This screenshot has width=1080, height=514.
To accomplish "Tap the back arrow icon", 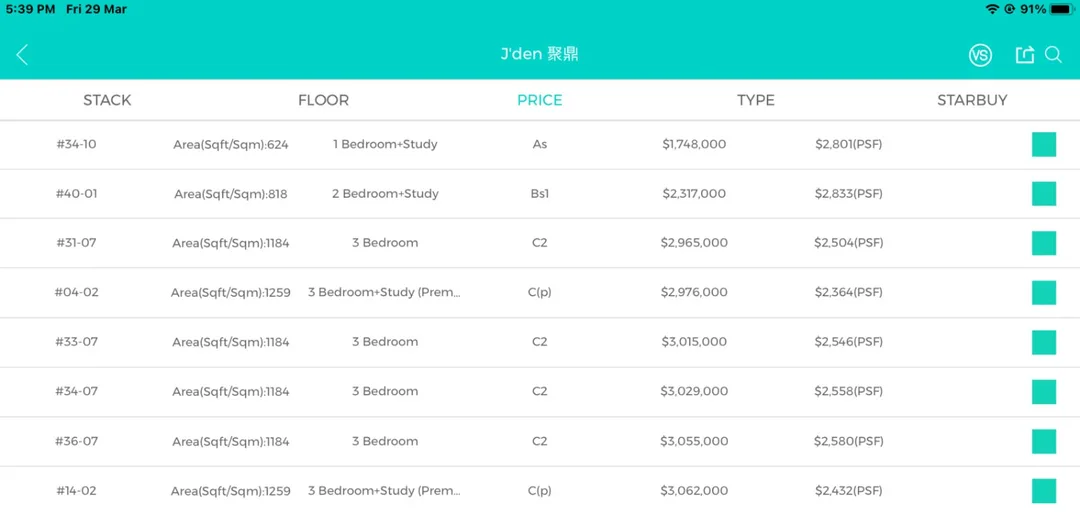I will pyautogui.click(x=22, y=55).
